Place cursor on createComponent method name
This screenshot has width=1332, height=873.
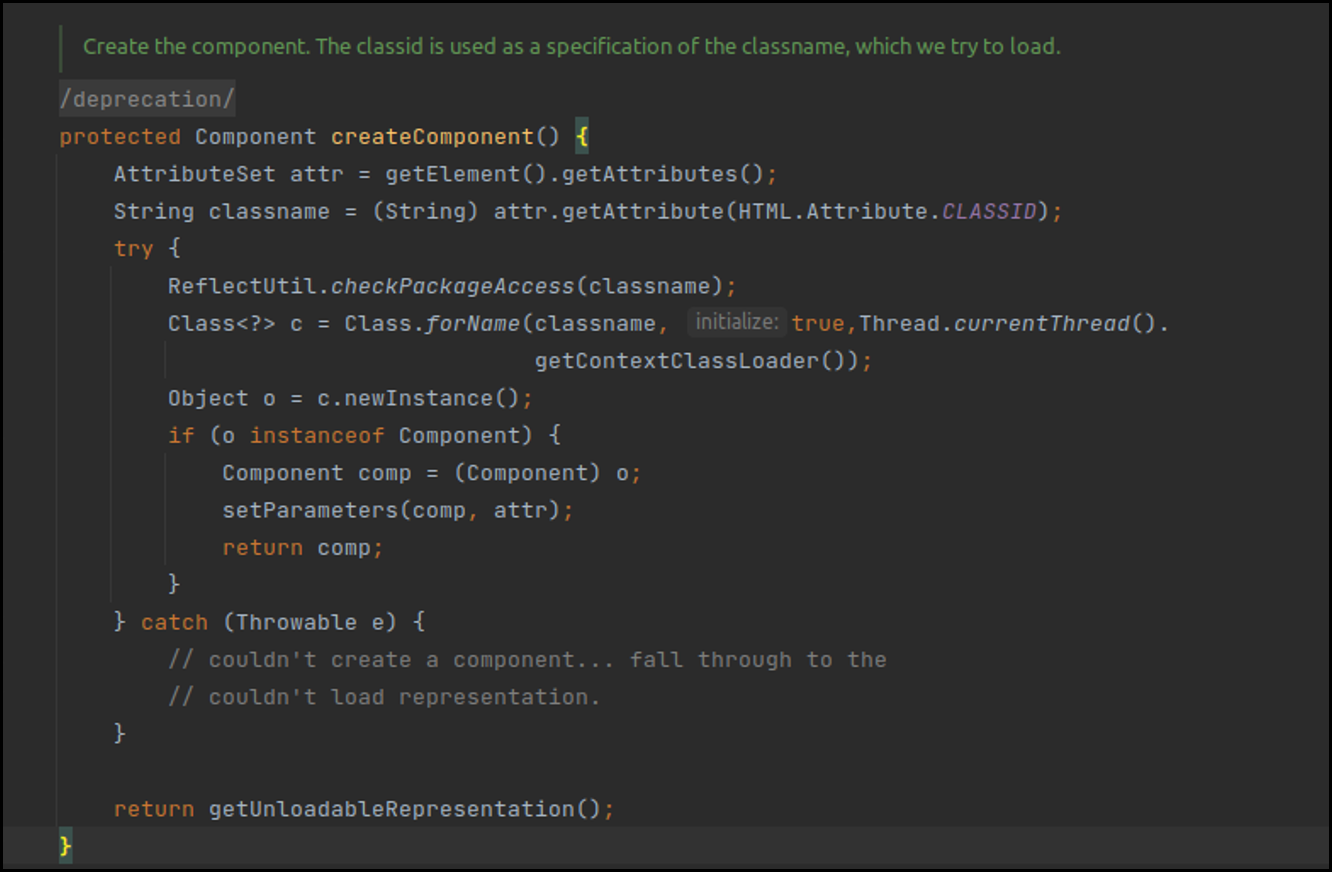coord(432,137)
